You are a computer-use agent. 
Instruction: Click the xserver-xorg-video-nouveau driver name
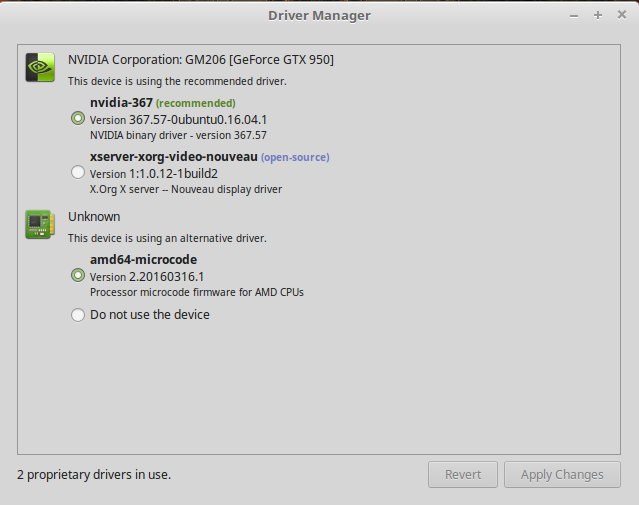pos(174,157)
